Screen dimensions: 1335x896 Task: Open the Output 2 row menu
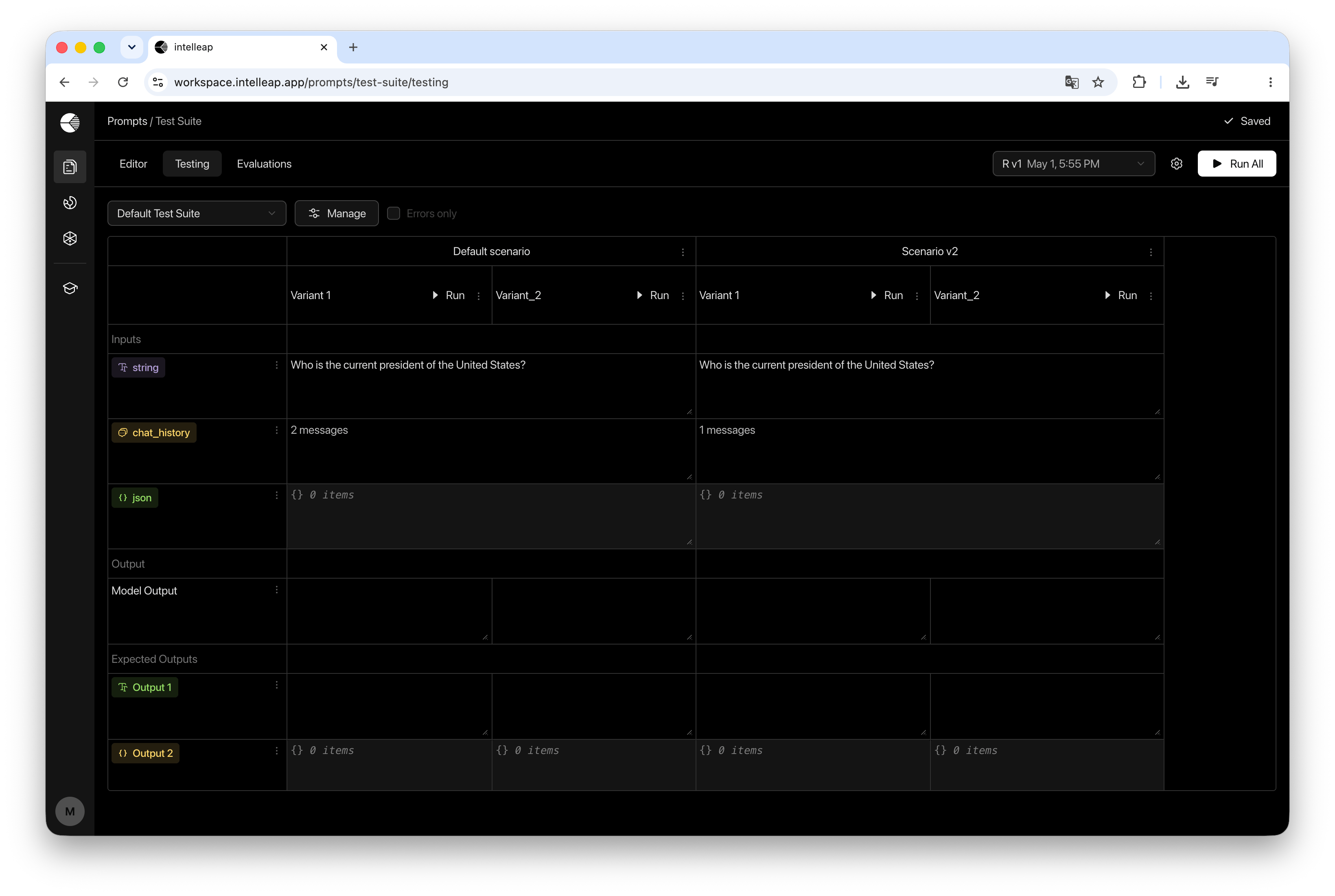point(277,751)
